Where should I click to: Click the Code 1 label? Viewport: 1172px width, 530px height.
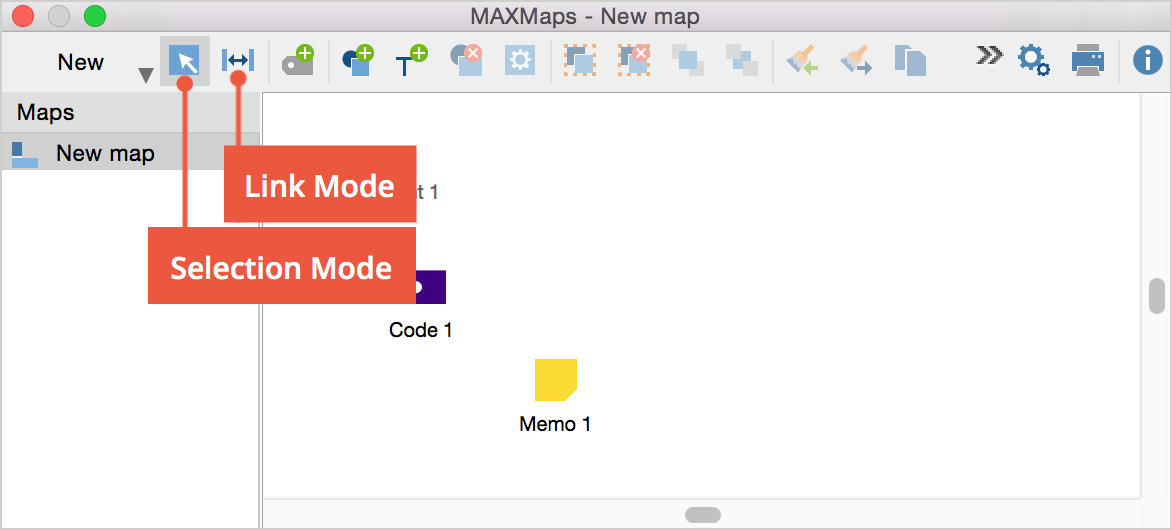(x=421, y=330)
